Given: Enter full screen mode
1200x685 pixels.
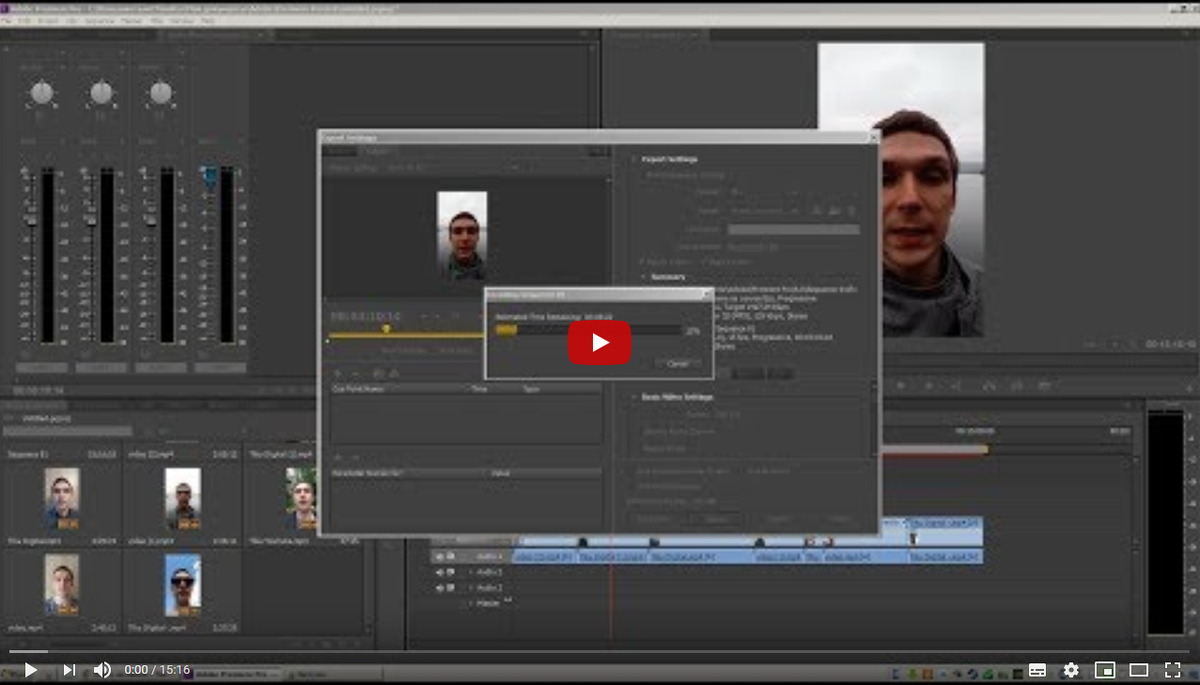Looking at the screenshot, I should click(x=1173, y=670).
